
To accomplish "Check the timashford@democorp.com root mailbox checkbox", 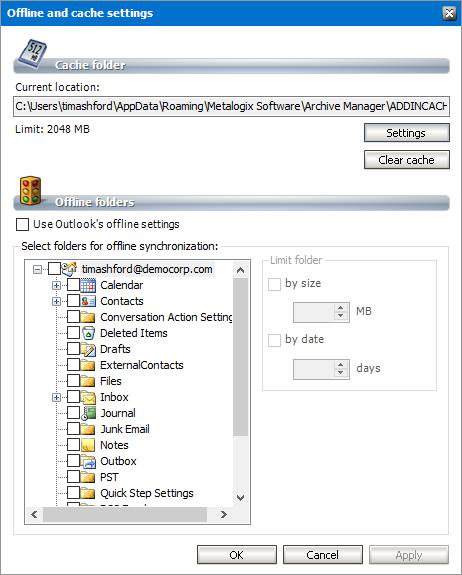I will (x=54, y=268).
